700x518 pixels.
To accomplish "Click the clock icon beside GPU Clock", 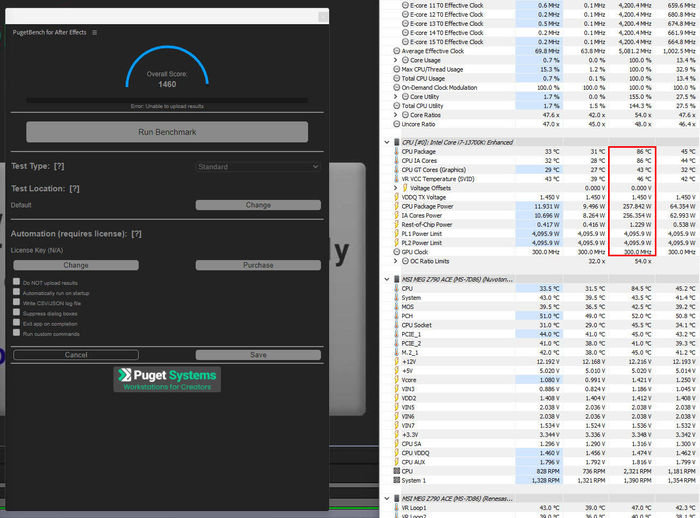I will (396, 252).
